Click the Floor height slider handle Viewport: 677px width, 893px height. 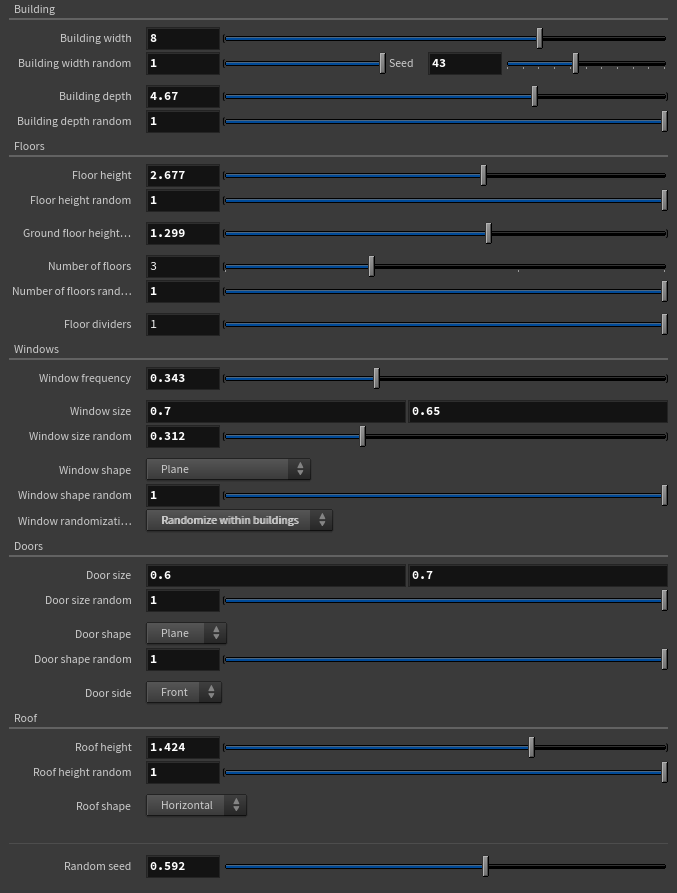[x=483, y=175]
